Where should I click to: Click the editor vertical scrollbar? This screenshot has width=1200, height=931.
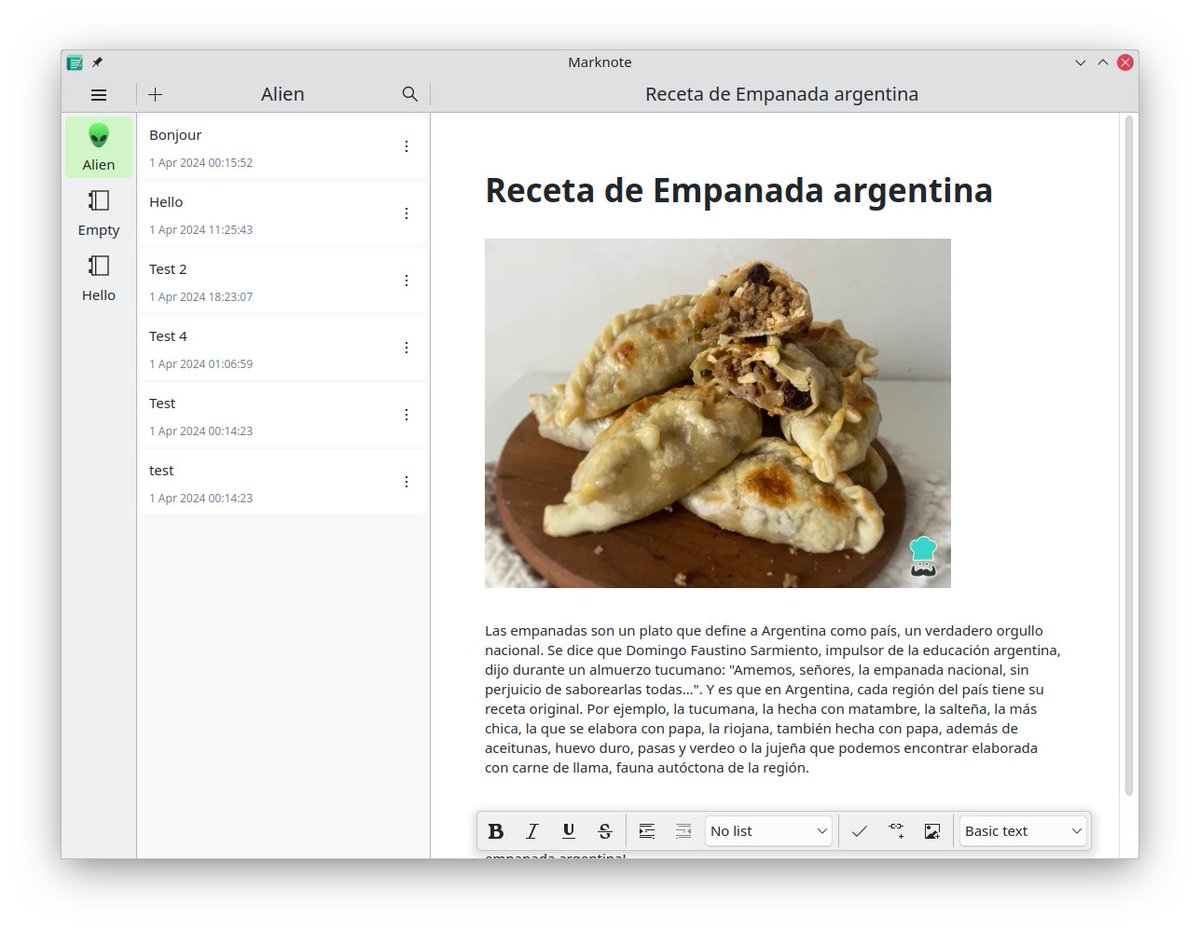pos(1130,456)
